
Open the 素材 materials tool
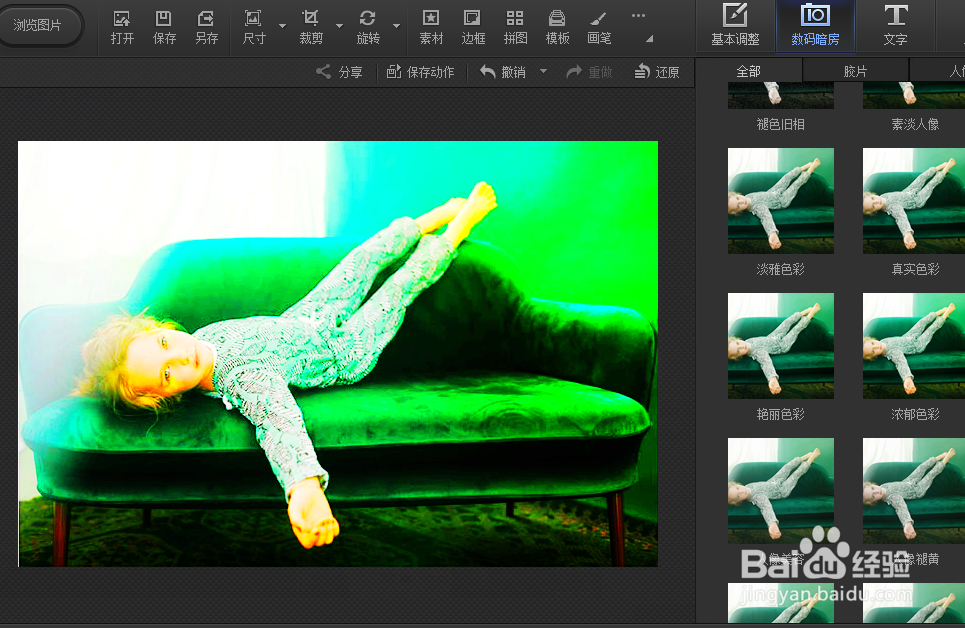pos(431,28)
